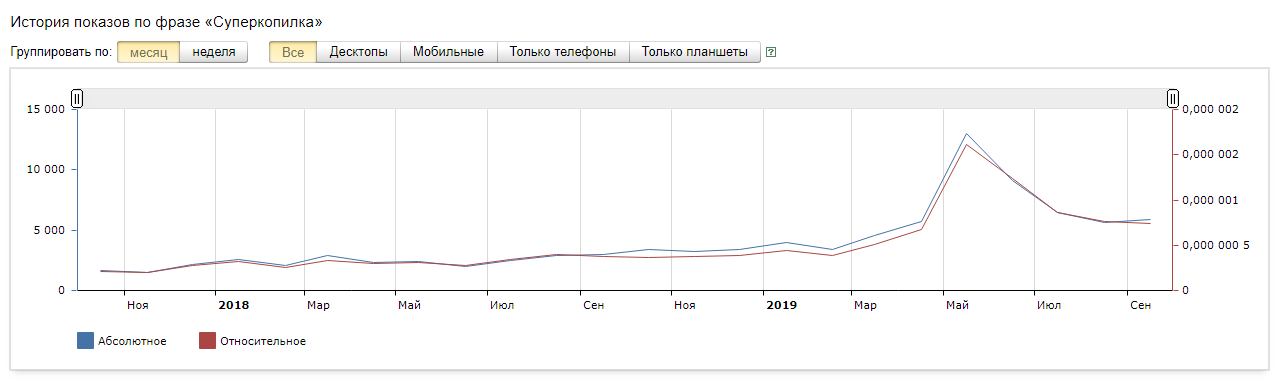Click the gray range selector bar
The width and height of the screenshot is (1282, 383).
[625, 98]
